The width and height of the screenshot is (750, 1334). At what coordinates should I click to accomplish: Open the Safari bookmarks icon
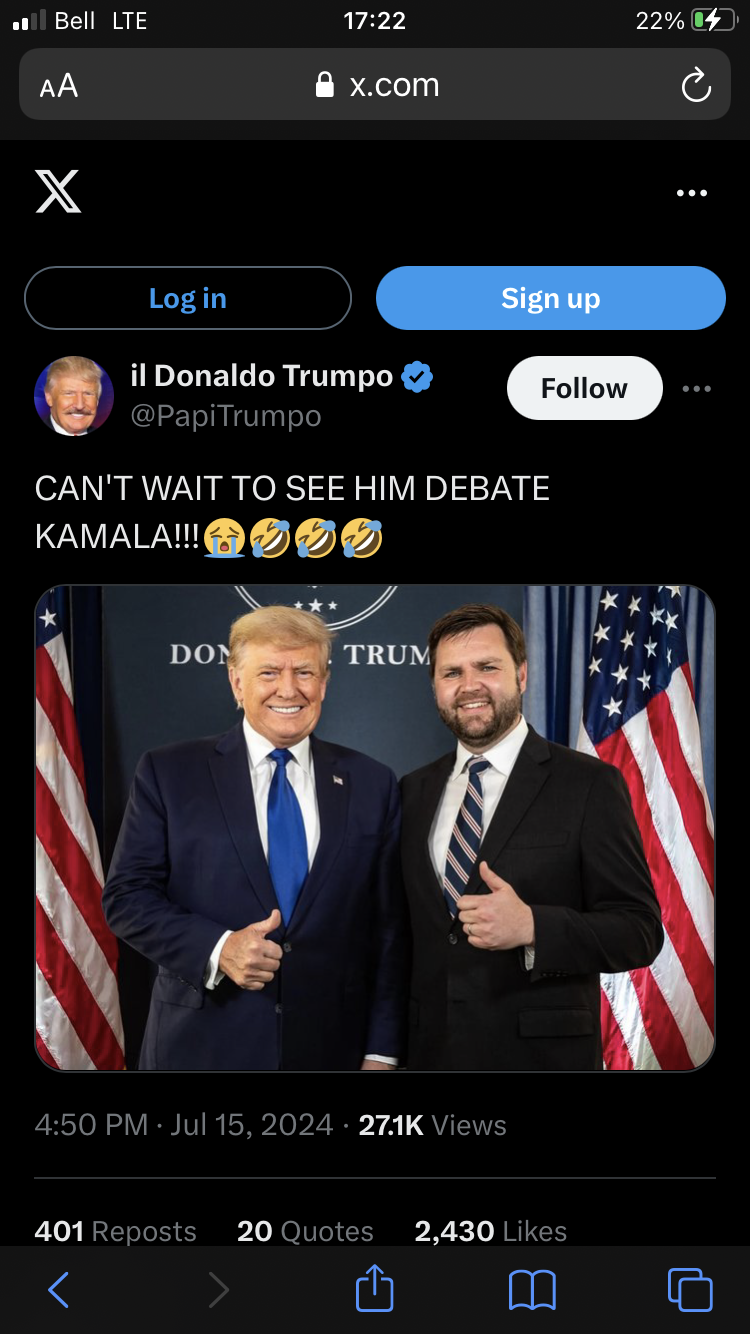[532, 1290]
